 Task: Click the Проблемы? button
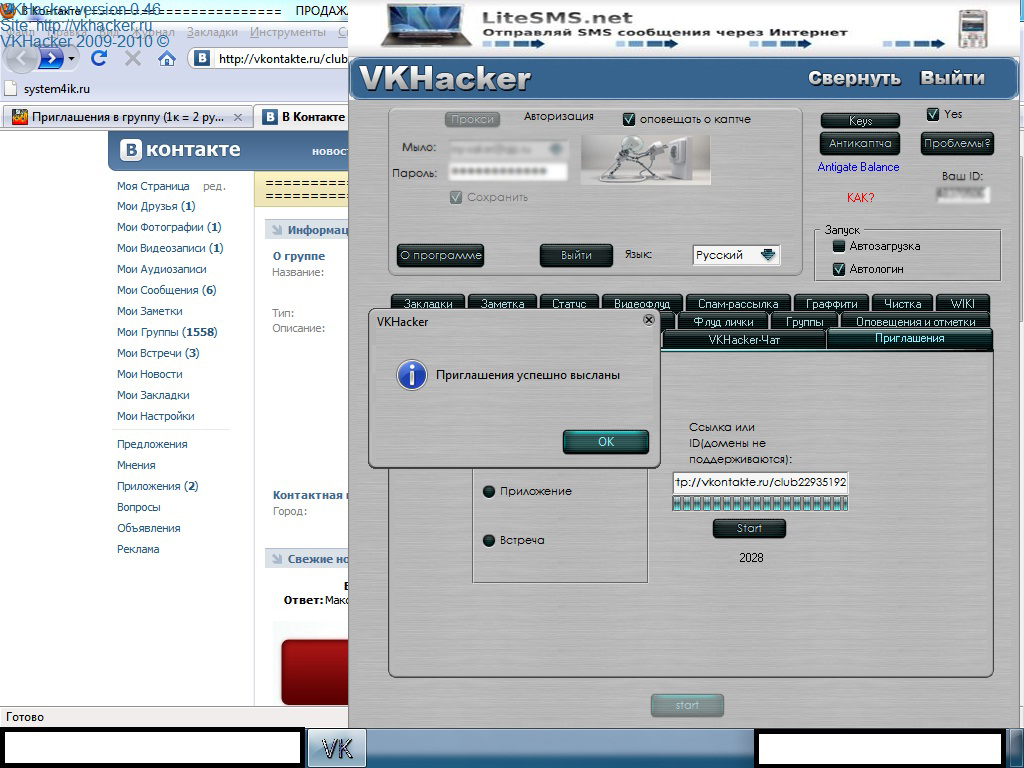957,144
